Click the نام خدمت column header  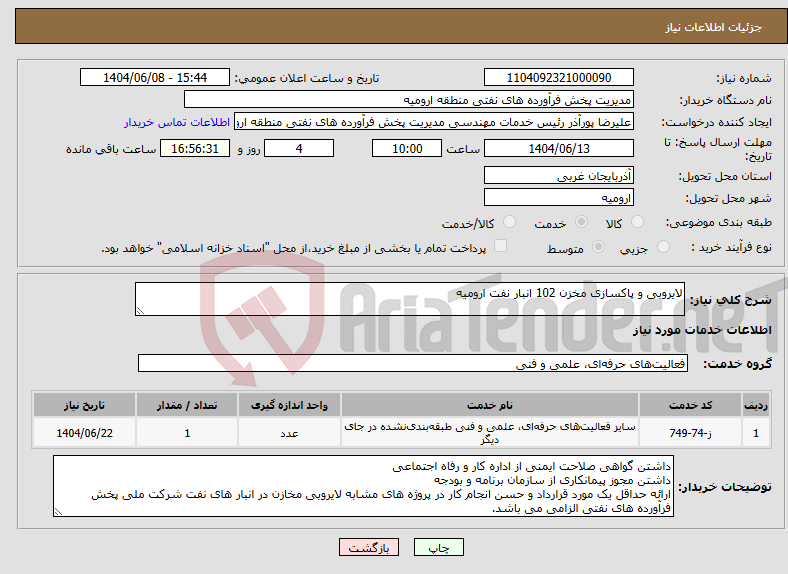point(490,405)
